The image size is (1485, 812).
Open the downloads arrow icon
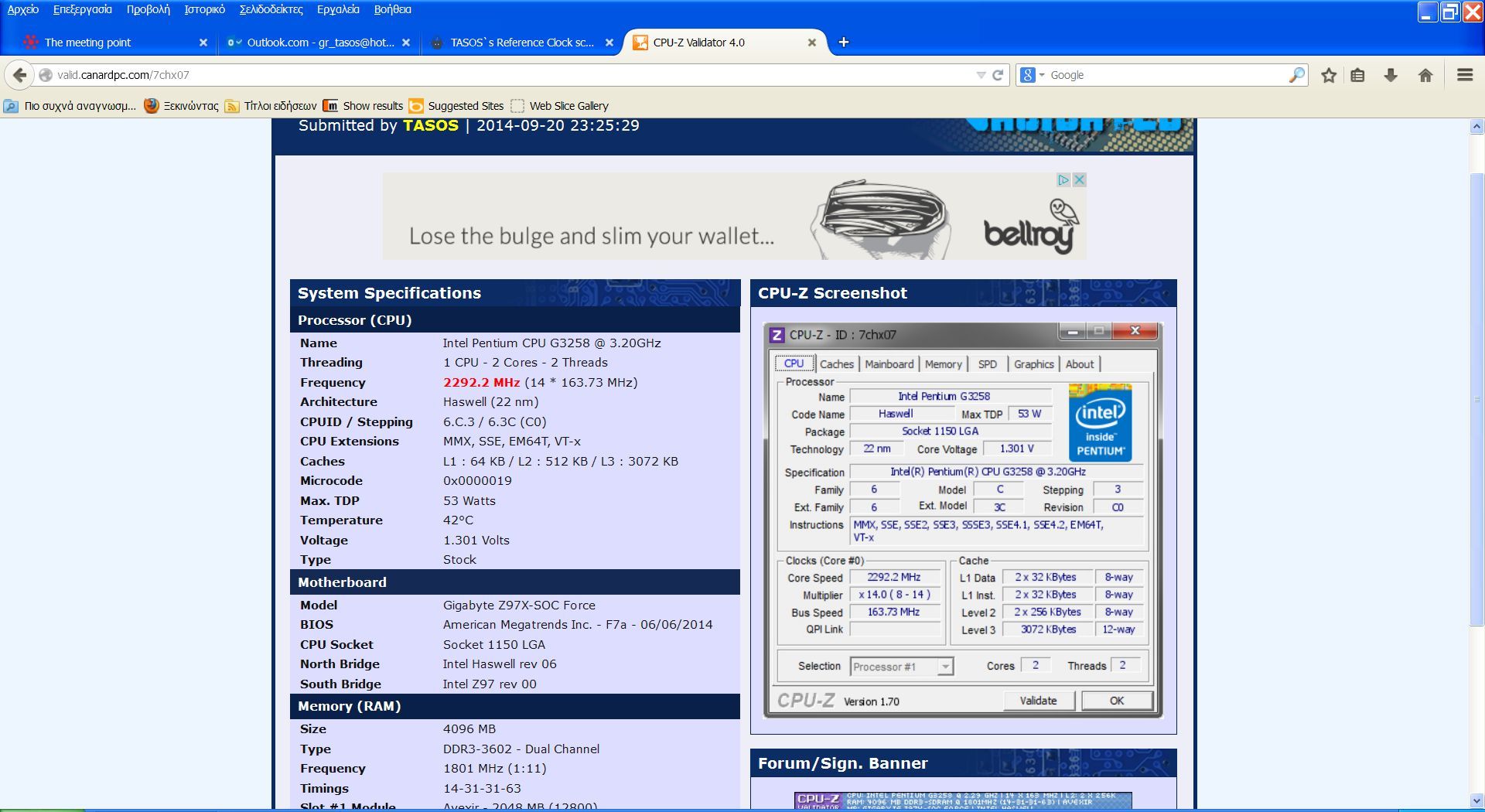(x=1391, y=75)
